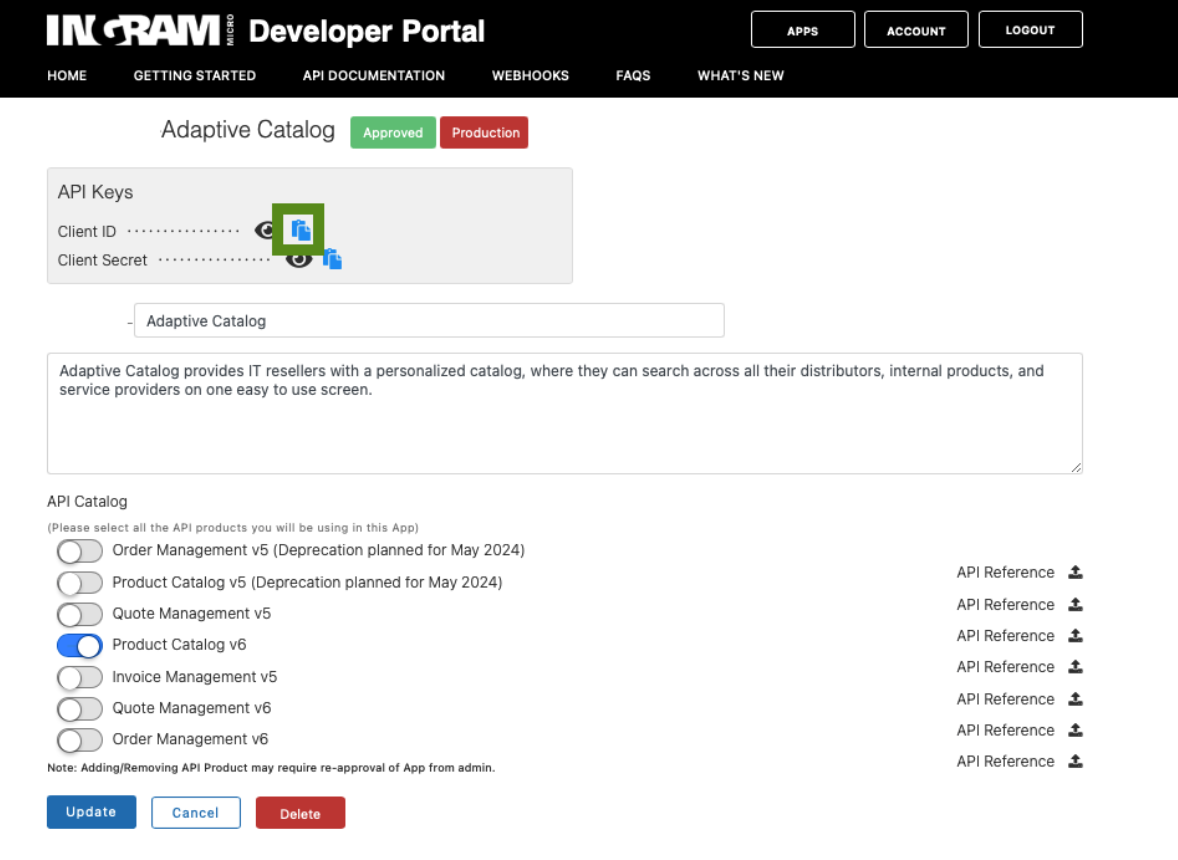Open the topmost API Reference link
Viewport: 1178px width, 860px height.
pos(1005,572)
